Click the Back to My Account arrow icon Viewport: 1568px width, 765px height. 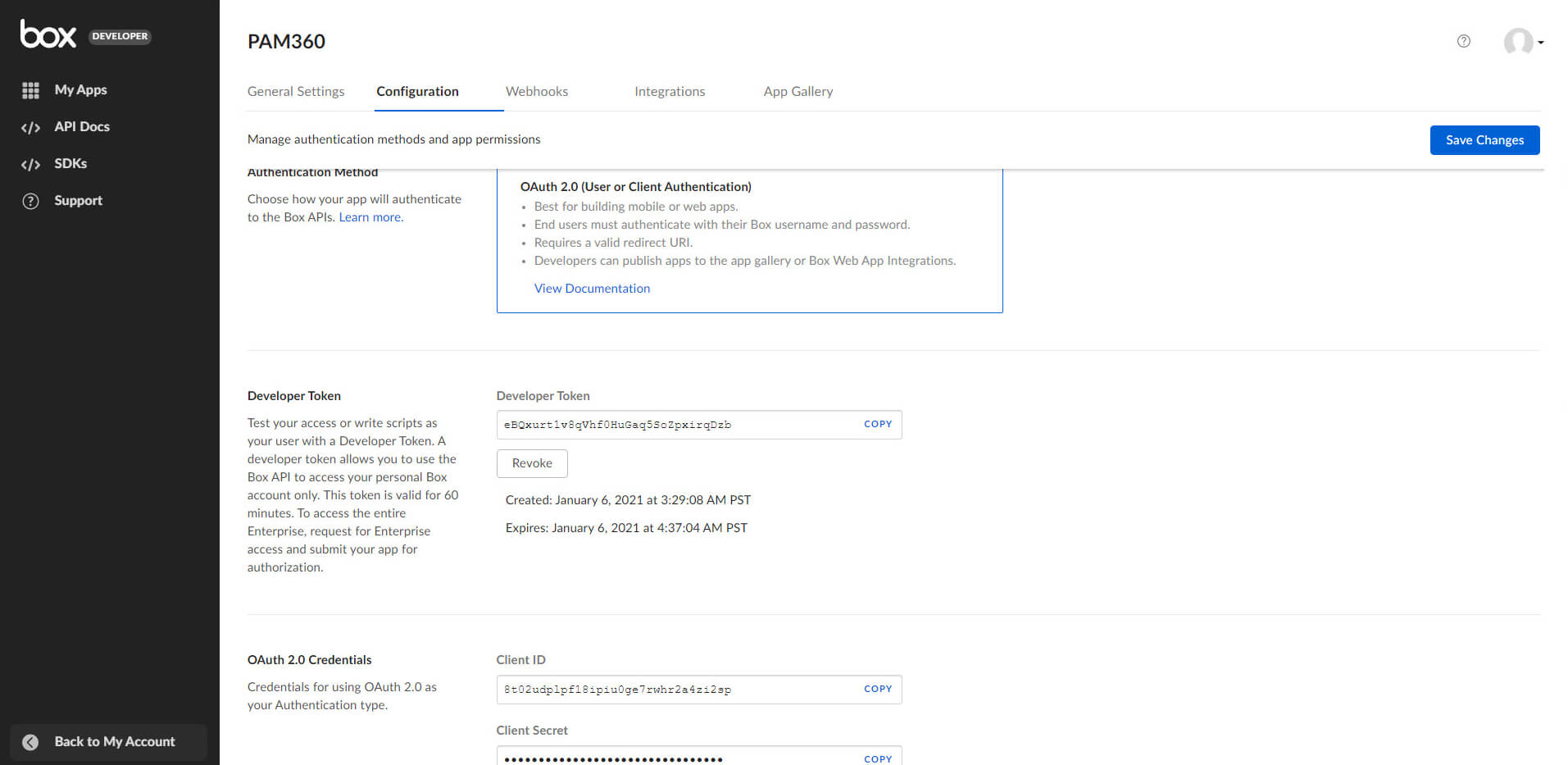[x=30, y=742]
